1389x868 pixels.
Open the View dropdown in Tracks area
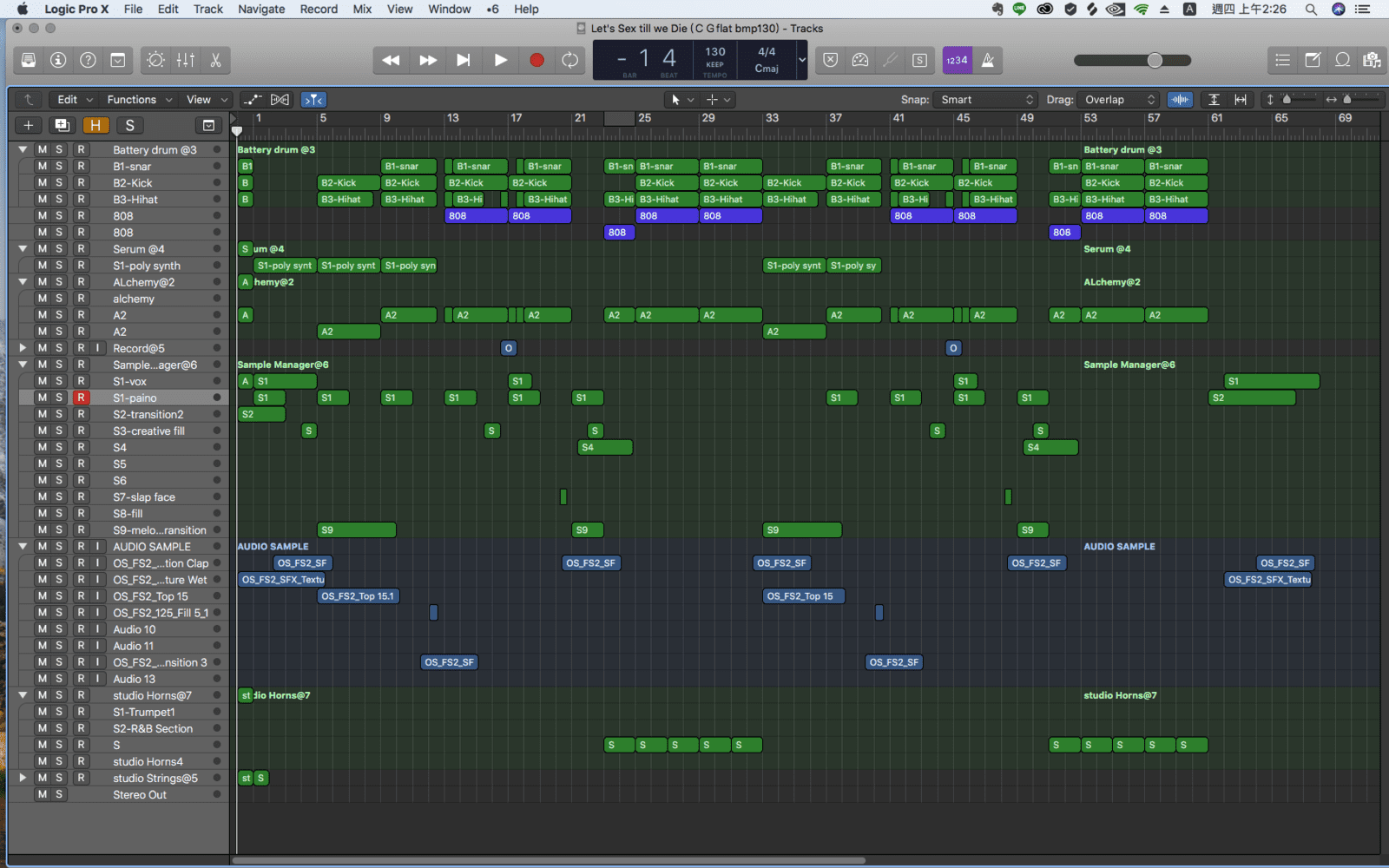click(x=207, y=99)
